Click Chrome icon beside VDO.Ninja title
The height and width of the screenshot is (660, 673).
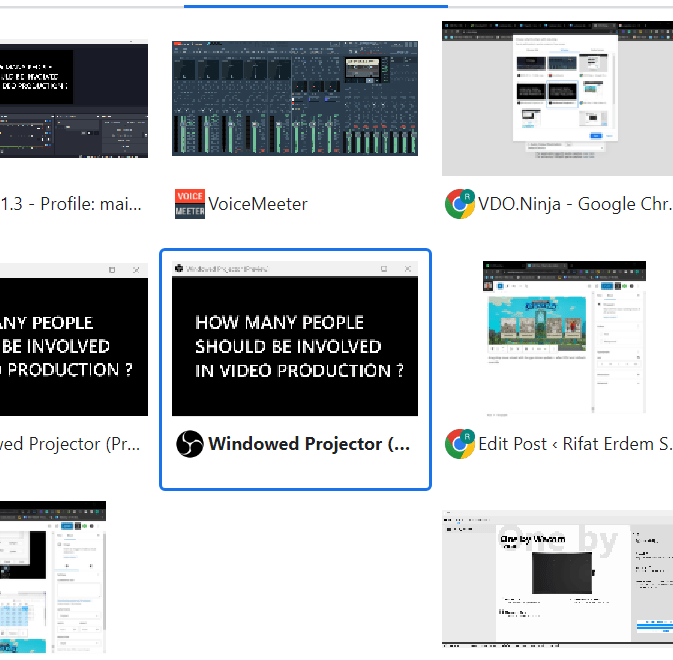(460, 204)
